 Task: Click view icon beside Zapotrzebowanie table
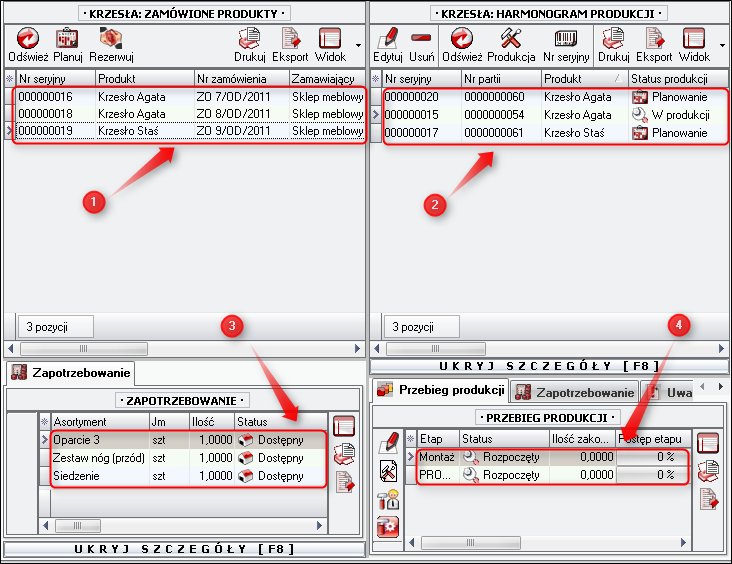coord(344,427)
